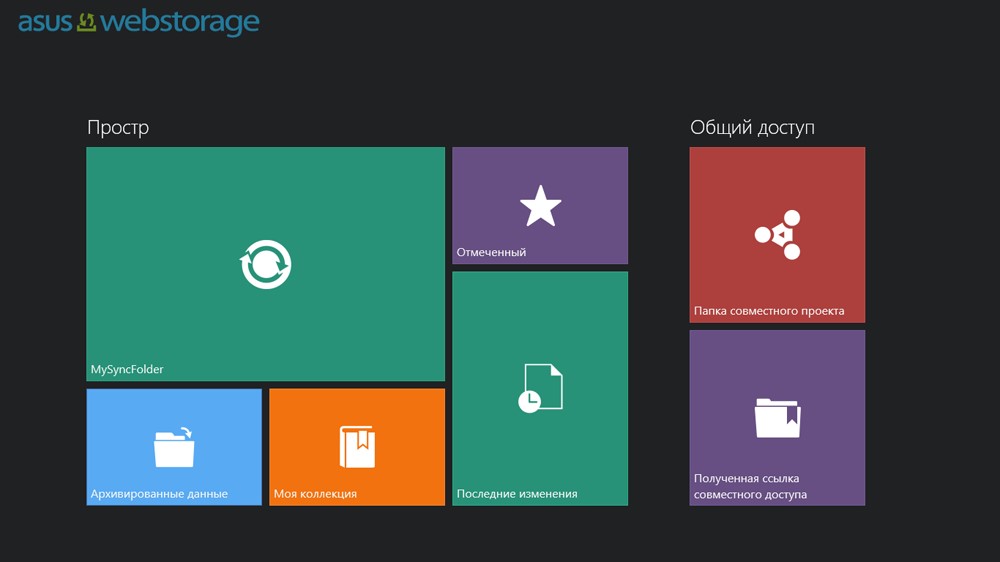Open the MySyncFolder tile label
Viewport: 1000px width, 562px height.
pos(127,369)
